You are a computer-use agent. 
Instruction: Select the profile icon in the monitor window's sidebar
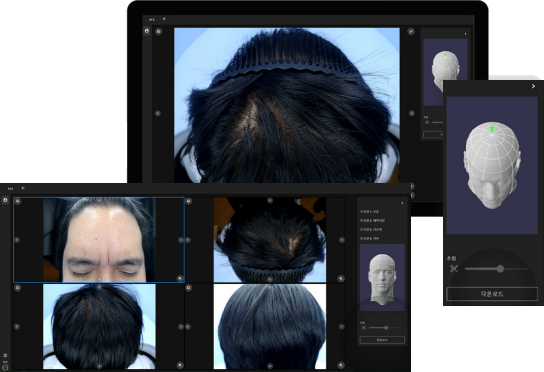click(x=147, y=31)
